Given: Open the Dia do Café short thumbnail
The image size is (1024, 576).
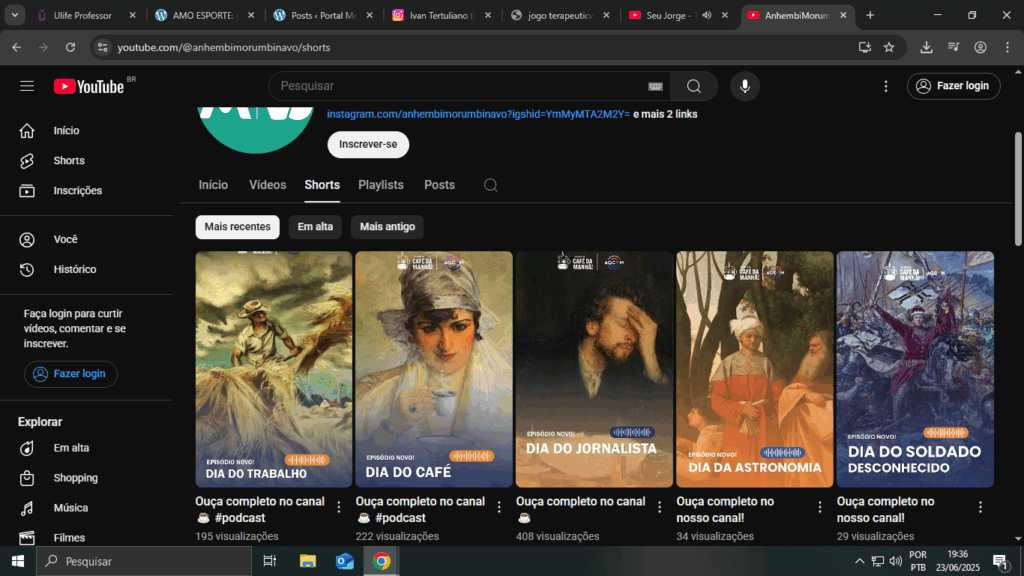Looking at the screenshot, I should click(433, 369).
